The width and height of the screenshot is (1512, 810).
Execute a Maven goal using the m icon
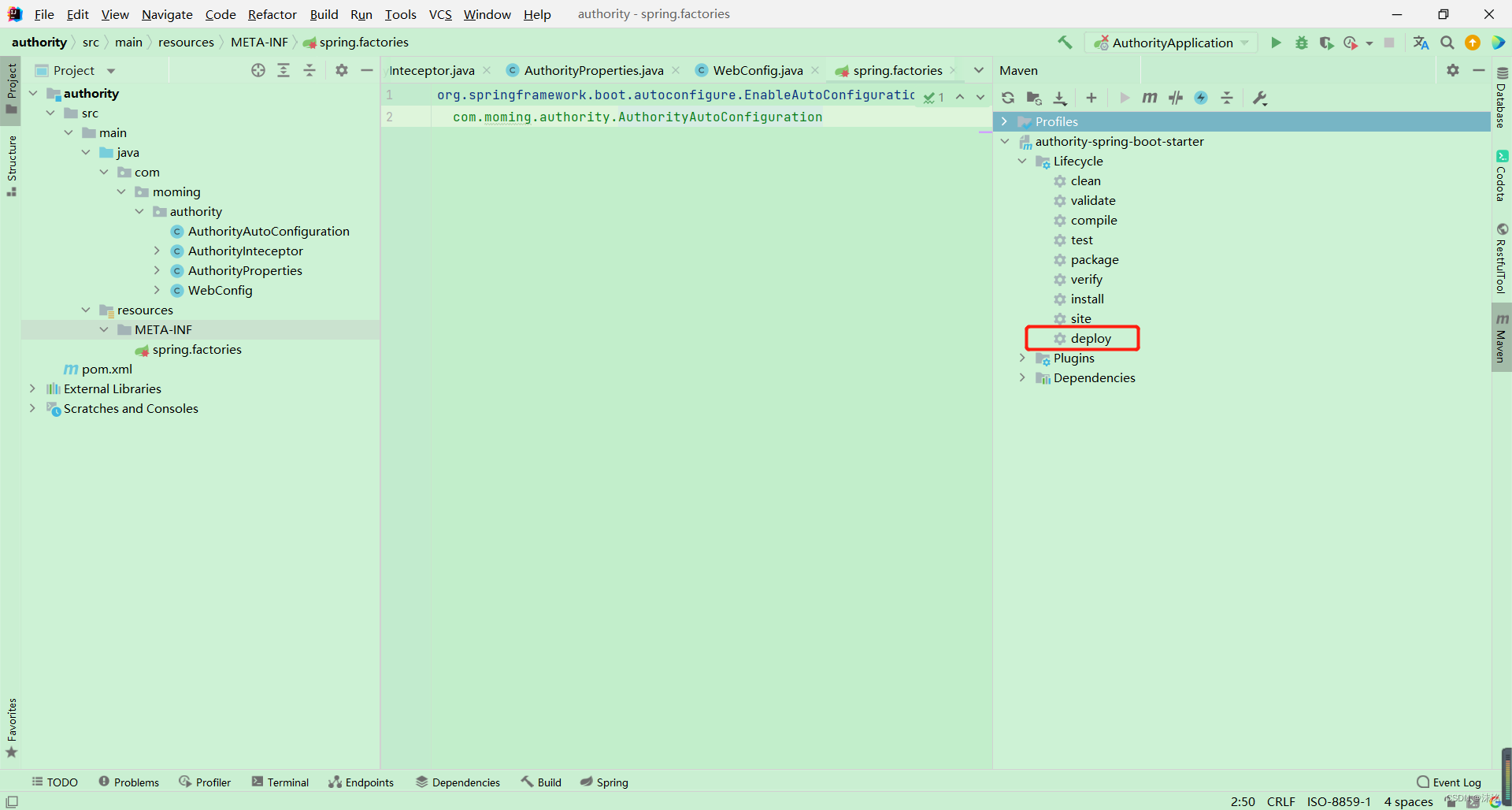tap(1150, 98)
